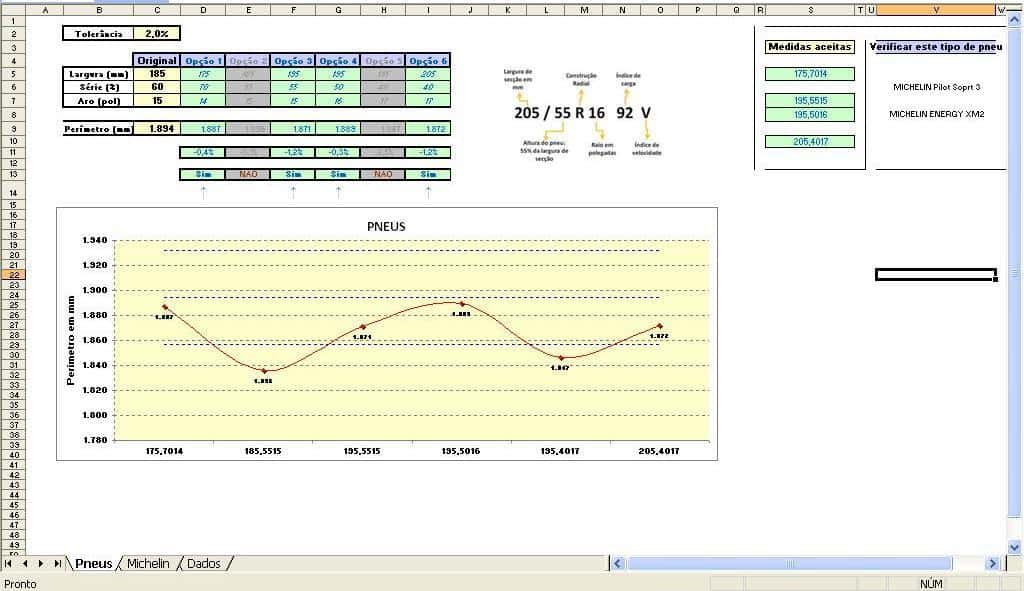Click the MICHELIN Pilot Soprt 3 text
Viewport: 1024px width, 591px height.
(x=936, y=87)
